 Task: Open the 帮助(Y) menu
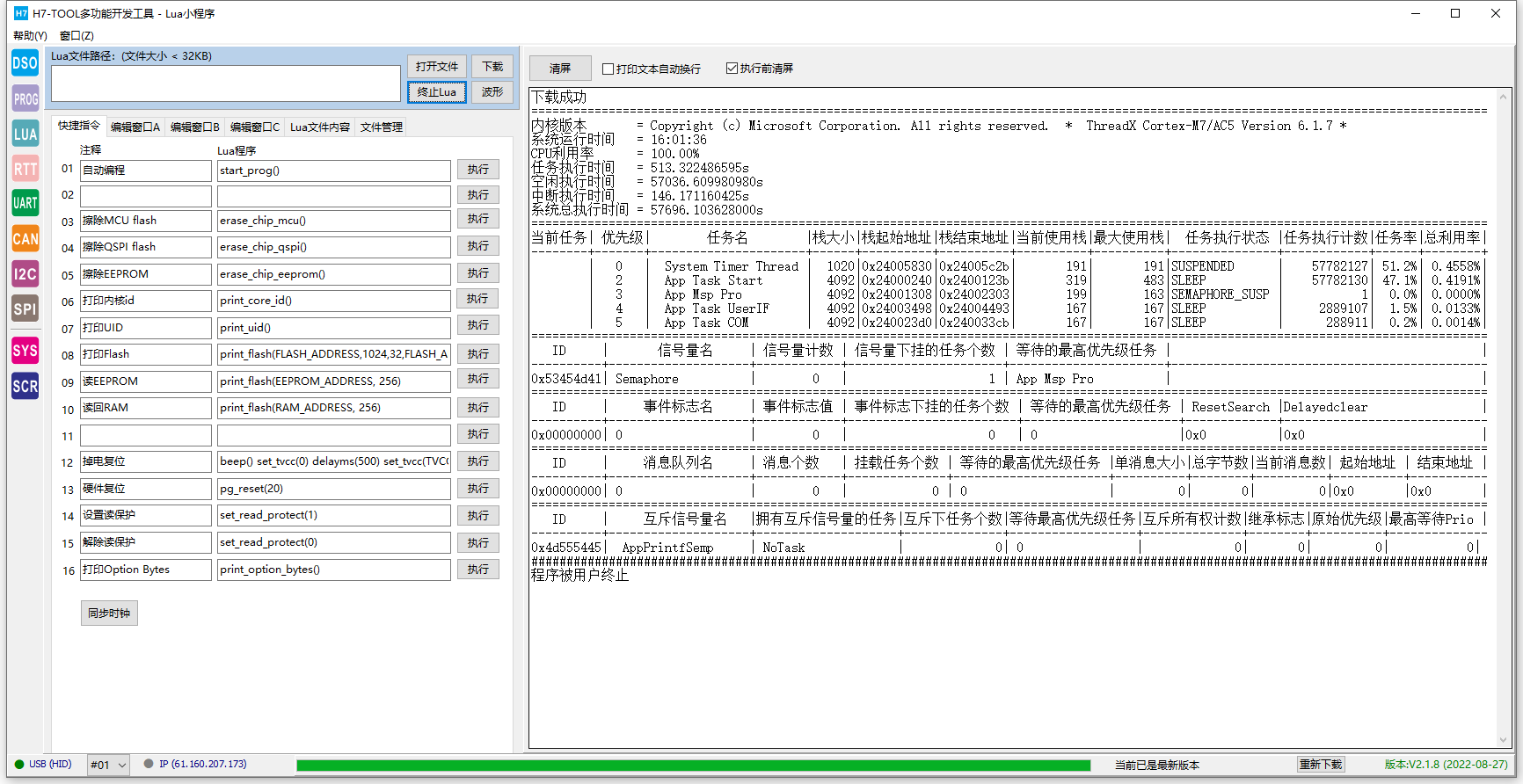tap(30, 36)
